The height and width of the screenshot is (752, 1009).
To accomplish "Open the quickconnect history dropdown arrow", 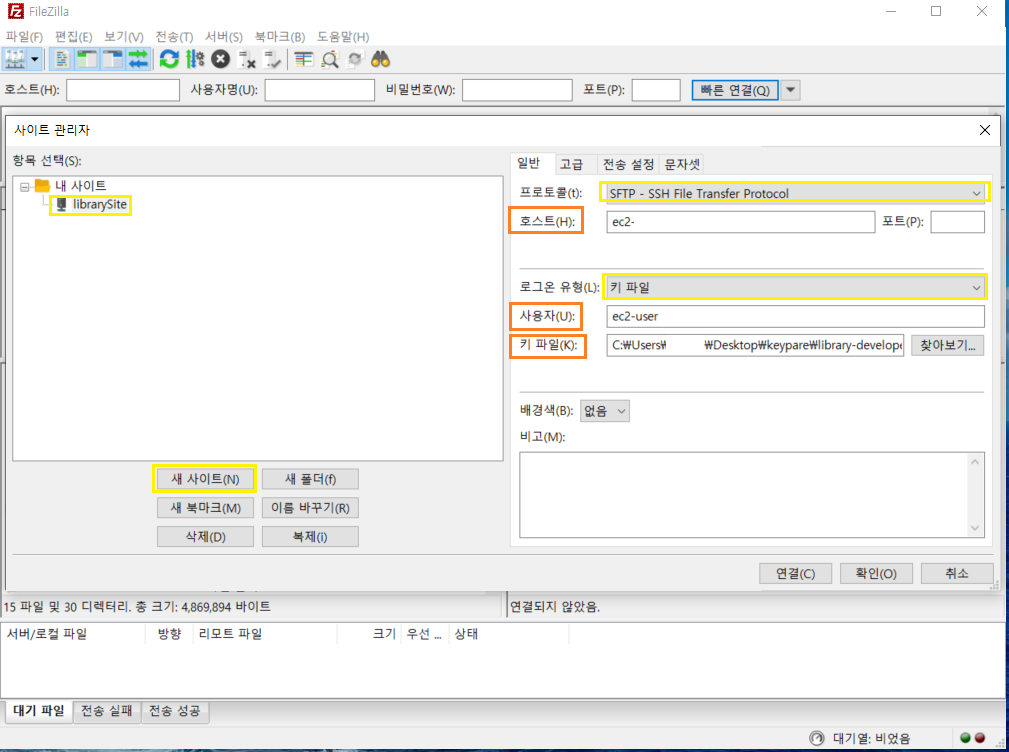I will pos(791,90).
